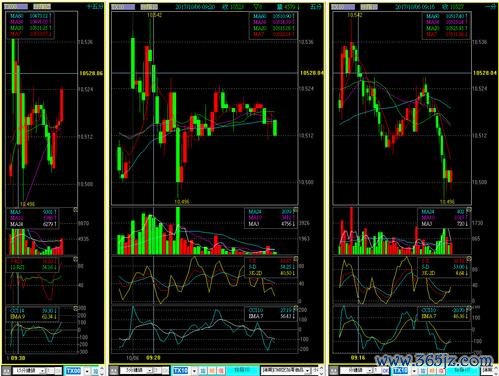The width and height of the screenshot is (499, 376).
Task: Select the first tab atop the middle chart
Action: click(x=123, y=7)
